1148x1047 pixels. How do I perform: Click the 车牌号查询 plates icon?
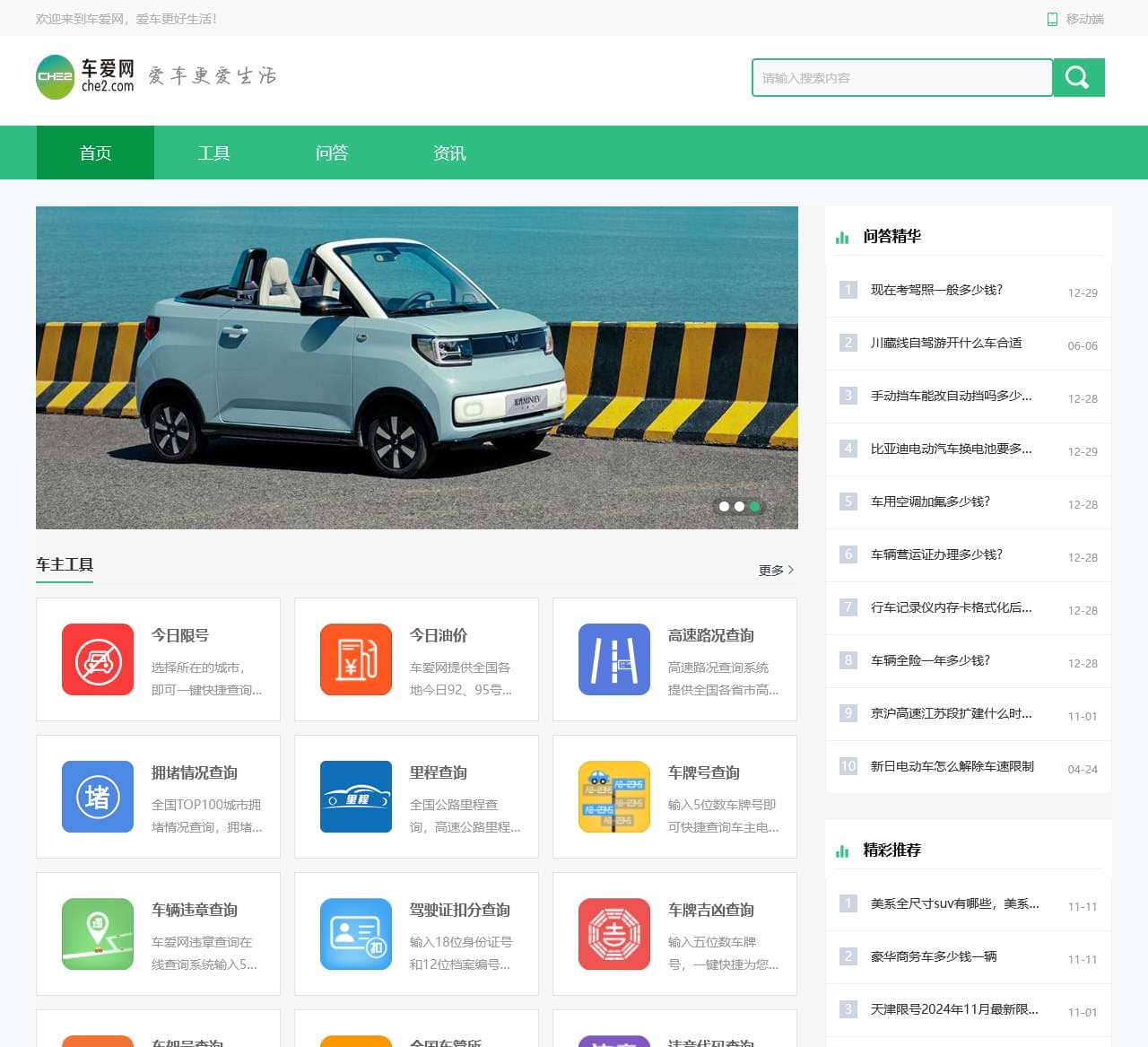(614, 797)
